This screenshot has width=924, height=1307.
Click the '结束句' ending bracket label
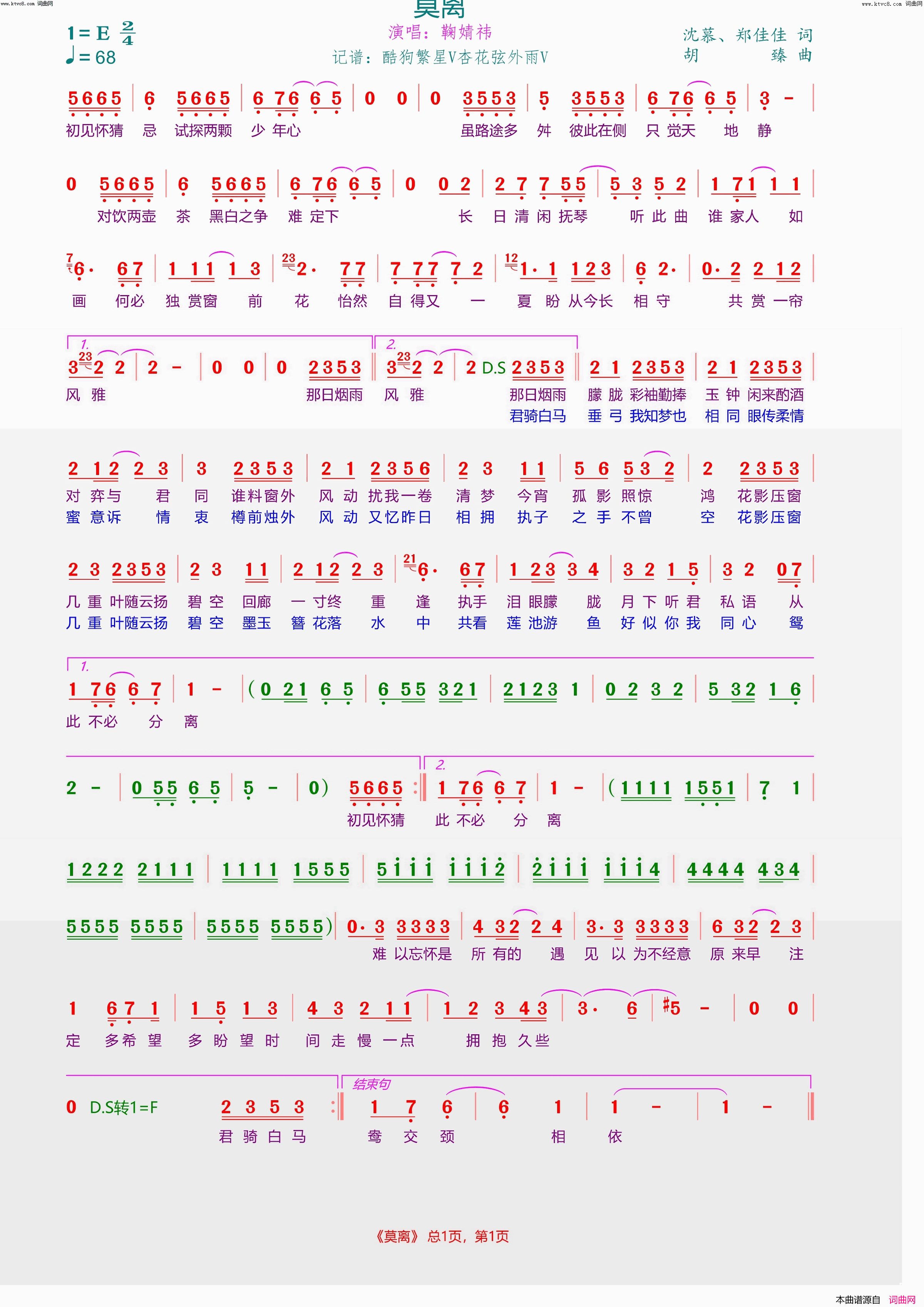[x=372, y=1084]
